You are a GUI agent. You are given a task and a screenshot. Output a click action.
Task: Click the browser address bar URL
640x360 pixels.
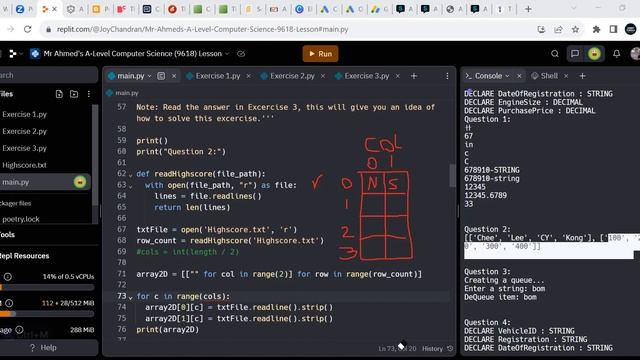(202, 29)
